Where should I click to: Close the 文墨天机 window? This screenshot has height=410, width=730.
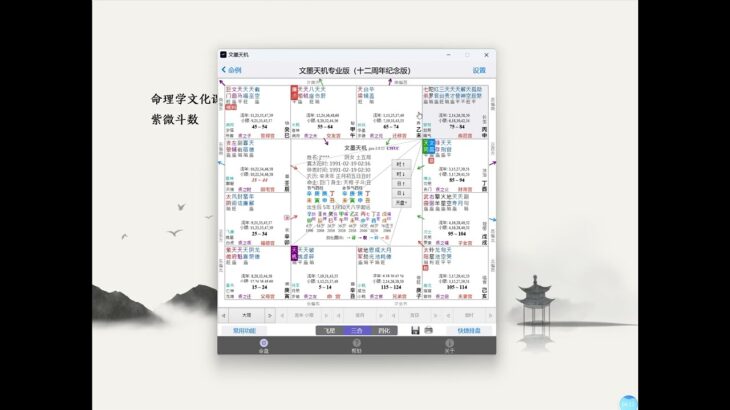(x=487, y=55)
